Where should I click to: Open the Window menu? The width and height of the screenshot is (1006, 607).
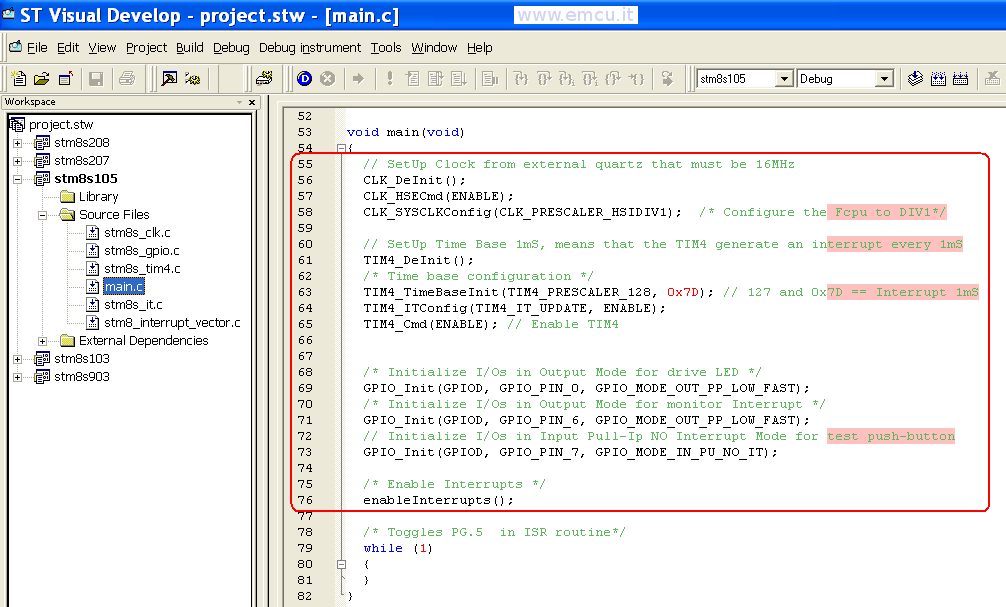point(434,47)
